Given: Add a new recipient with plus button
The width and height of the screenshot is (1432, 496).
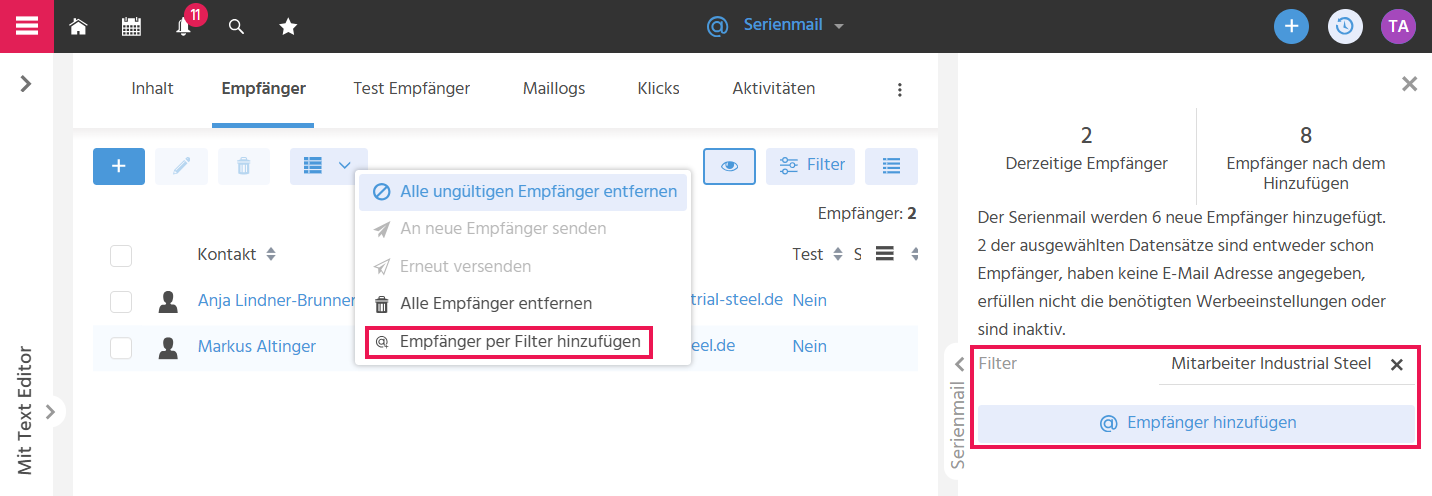Looking at the screenshot, I should coord(119,166).
